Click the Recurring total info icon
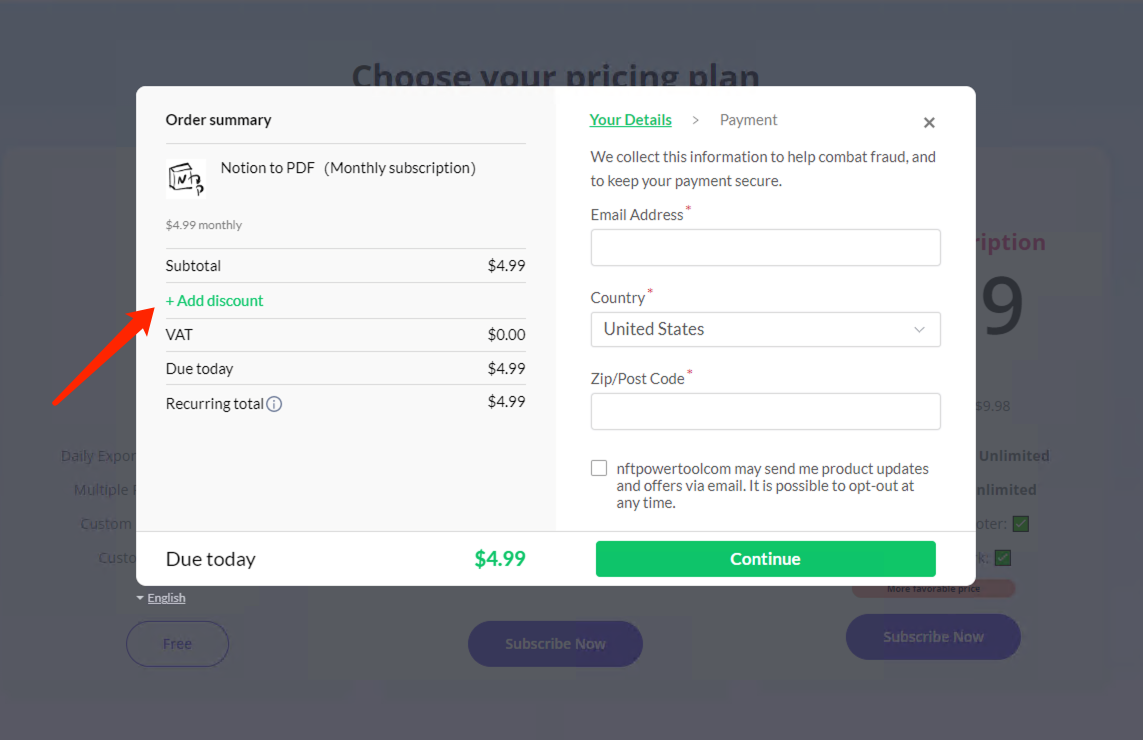 click(274, 404)
